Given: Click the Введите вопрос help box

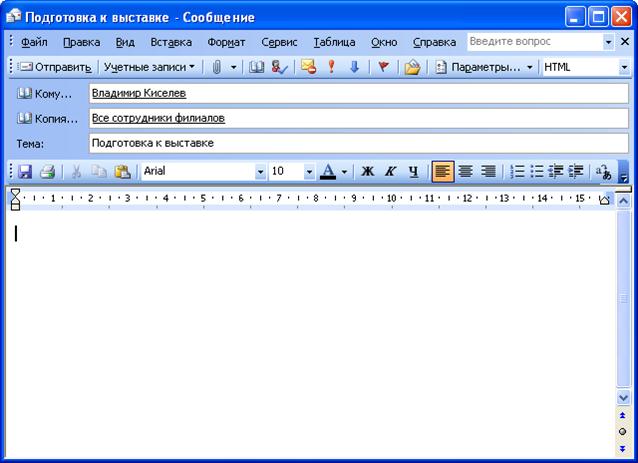Looking at the screenshot, I should [535, 41].
